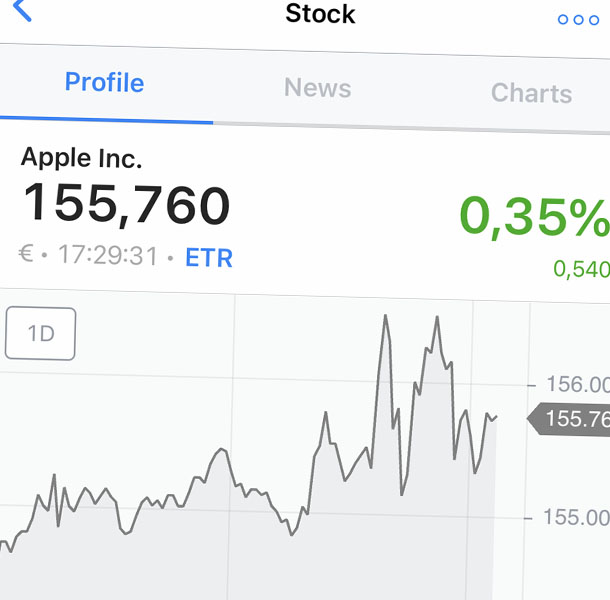Select the 1D time range button
610x600 pixels.
tap(41, 333)
